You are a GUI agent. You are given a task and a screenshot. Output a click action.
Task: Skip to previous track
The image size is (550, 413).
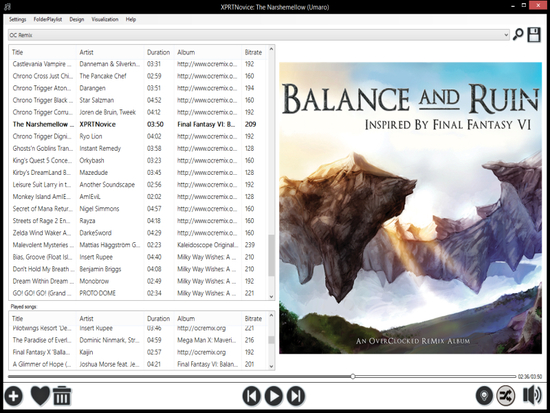tap(251, 396)
